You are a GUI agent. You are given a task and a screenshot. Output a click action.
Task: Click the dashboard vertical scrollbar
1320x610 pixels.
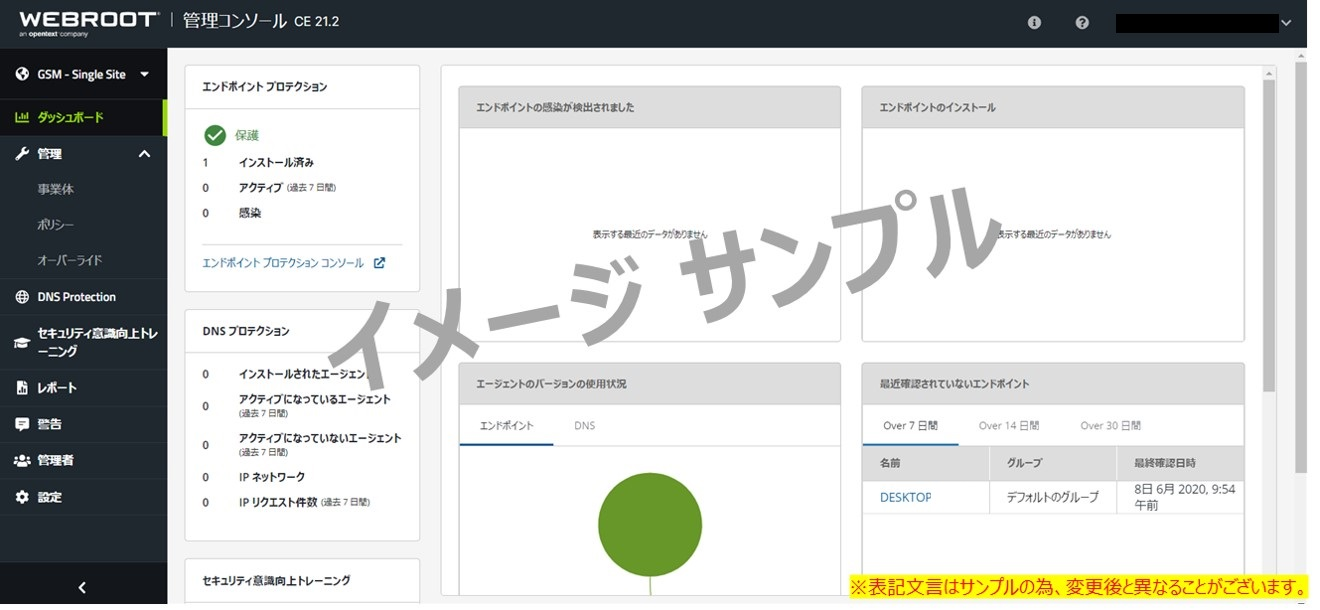tap(1269, 235)
